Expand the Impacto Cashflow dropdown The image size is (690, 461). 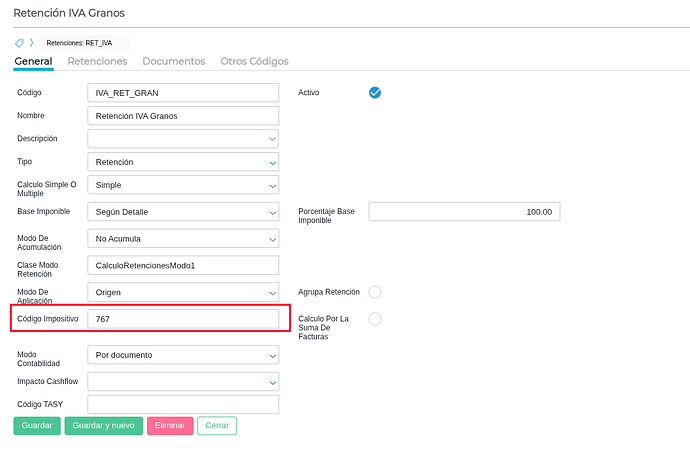coord(271,382)
